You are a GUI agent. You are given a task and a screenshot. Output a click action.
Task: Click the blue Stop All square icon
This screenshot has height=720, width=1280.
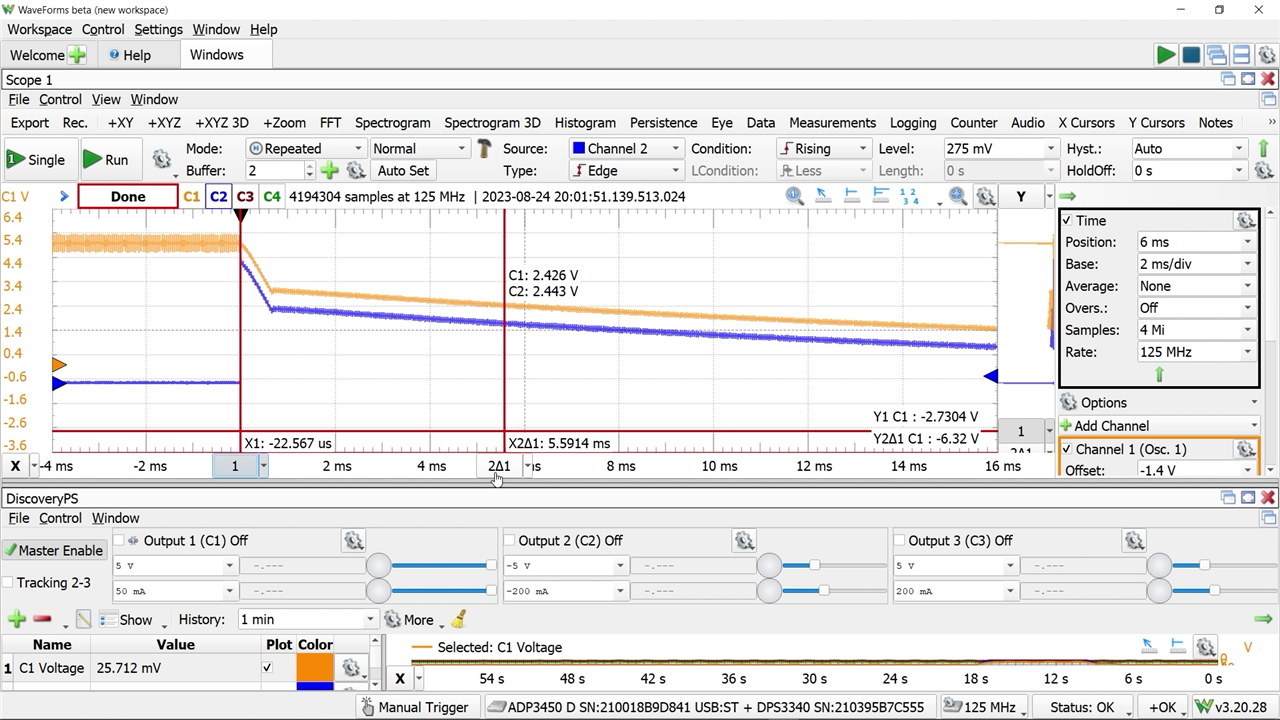click(1191, 55)
